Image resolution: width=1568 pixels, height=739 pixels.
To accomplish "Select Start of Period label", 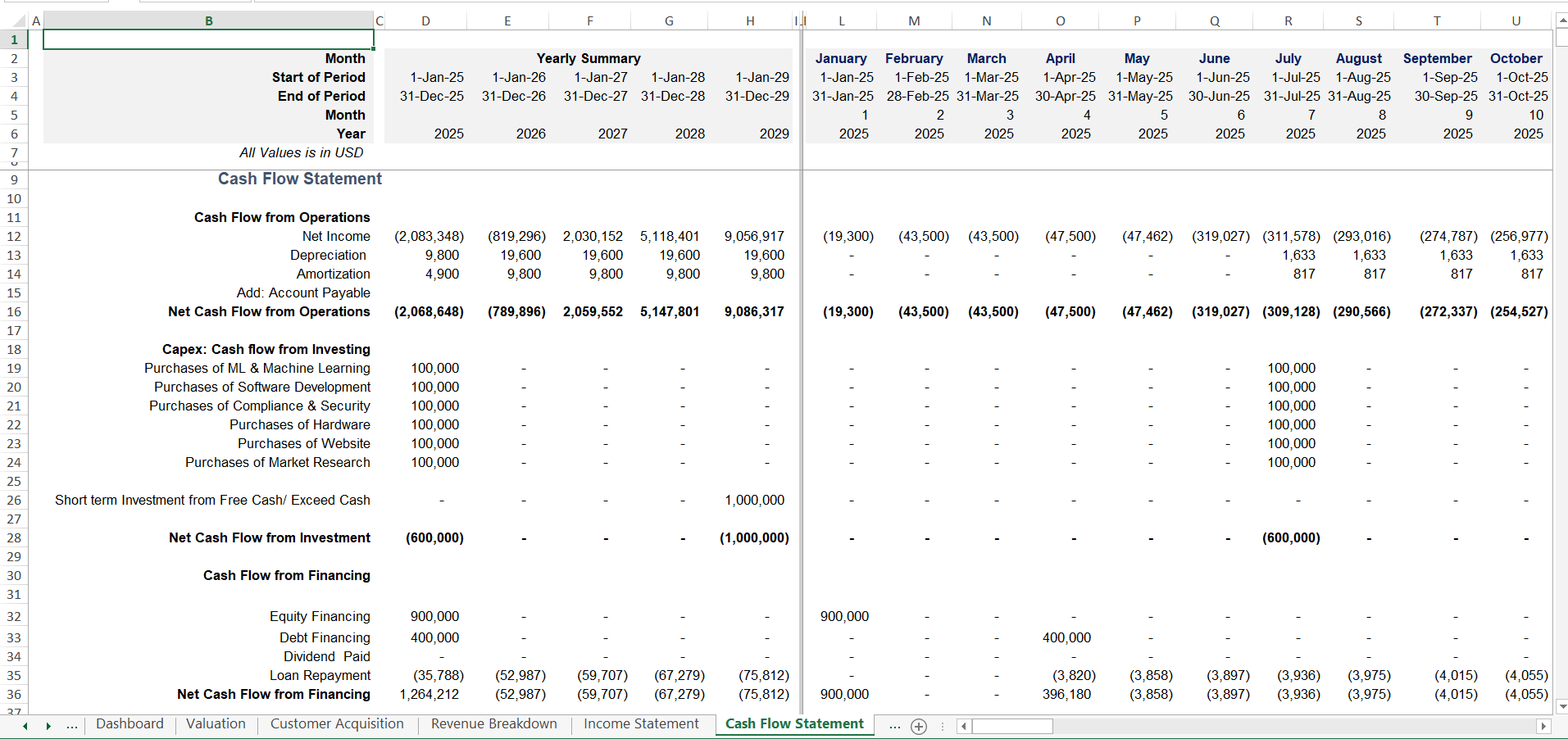I will (x=318, y=77).
